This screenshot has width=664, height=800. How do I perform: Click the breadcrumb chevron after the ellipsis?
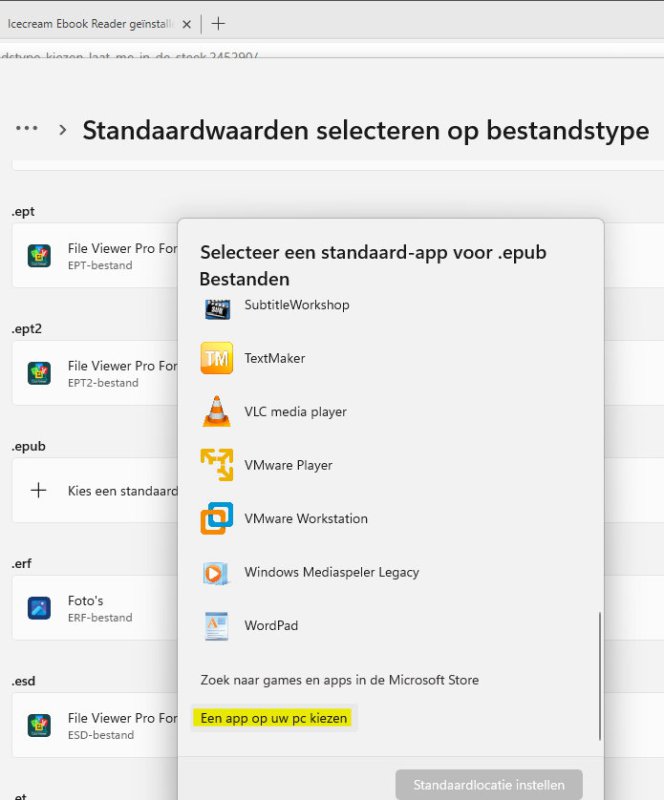point(62,129)
